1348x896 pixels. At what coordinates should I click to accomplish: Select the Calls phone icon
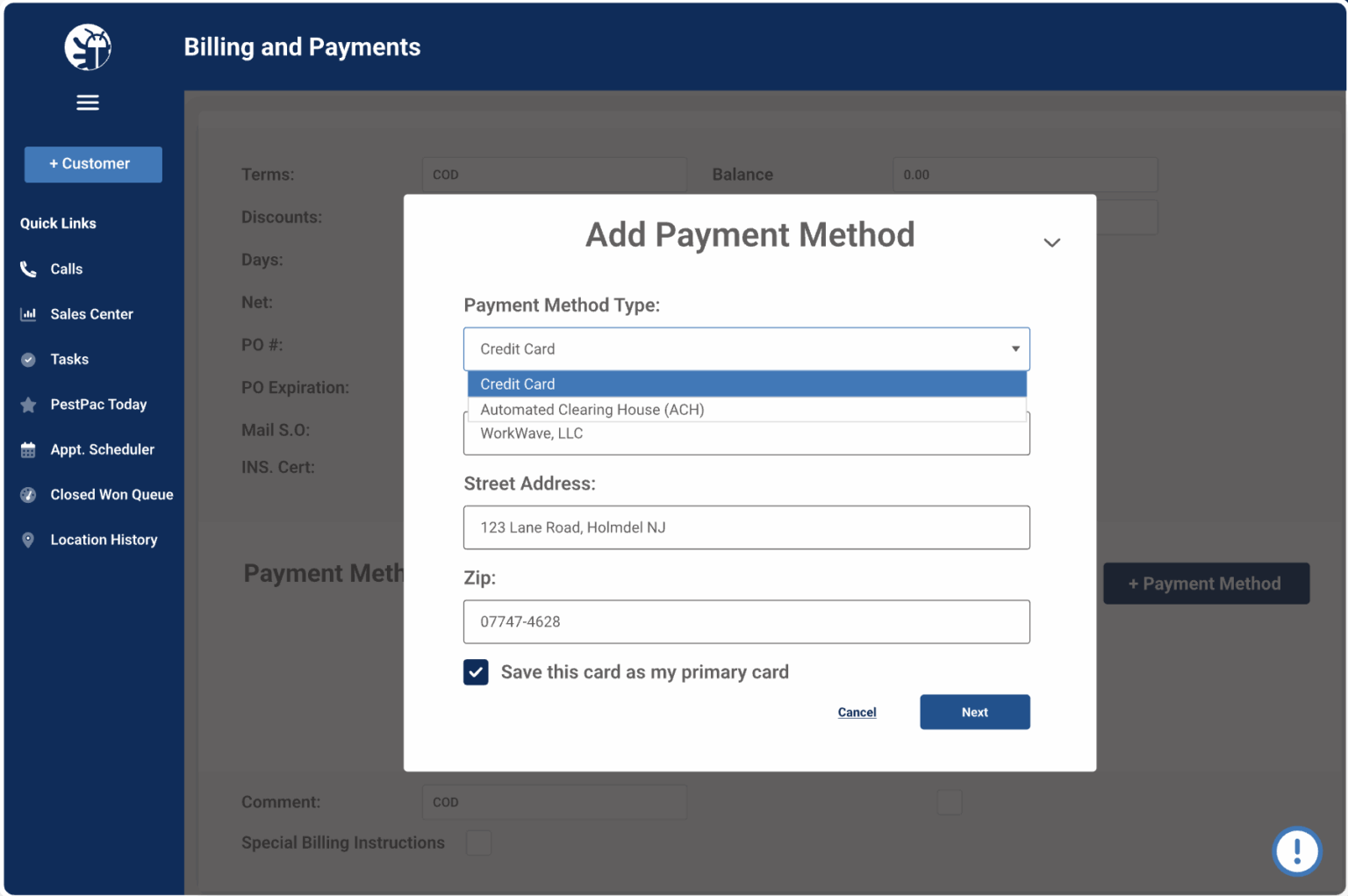(x=29, y=269)
